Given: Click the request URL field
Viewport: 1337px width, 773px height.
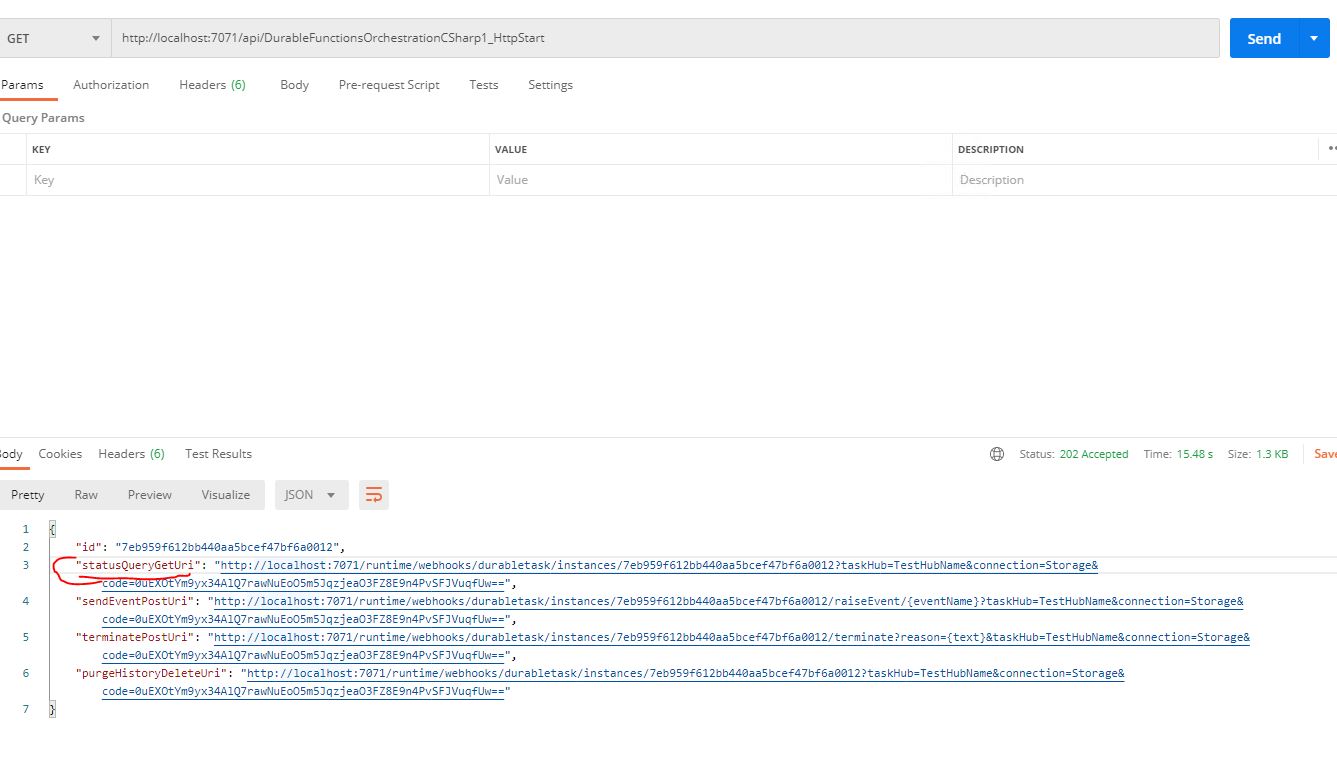Looking at the screenshot, I should pos(665,38).
